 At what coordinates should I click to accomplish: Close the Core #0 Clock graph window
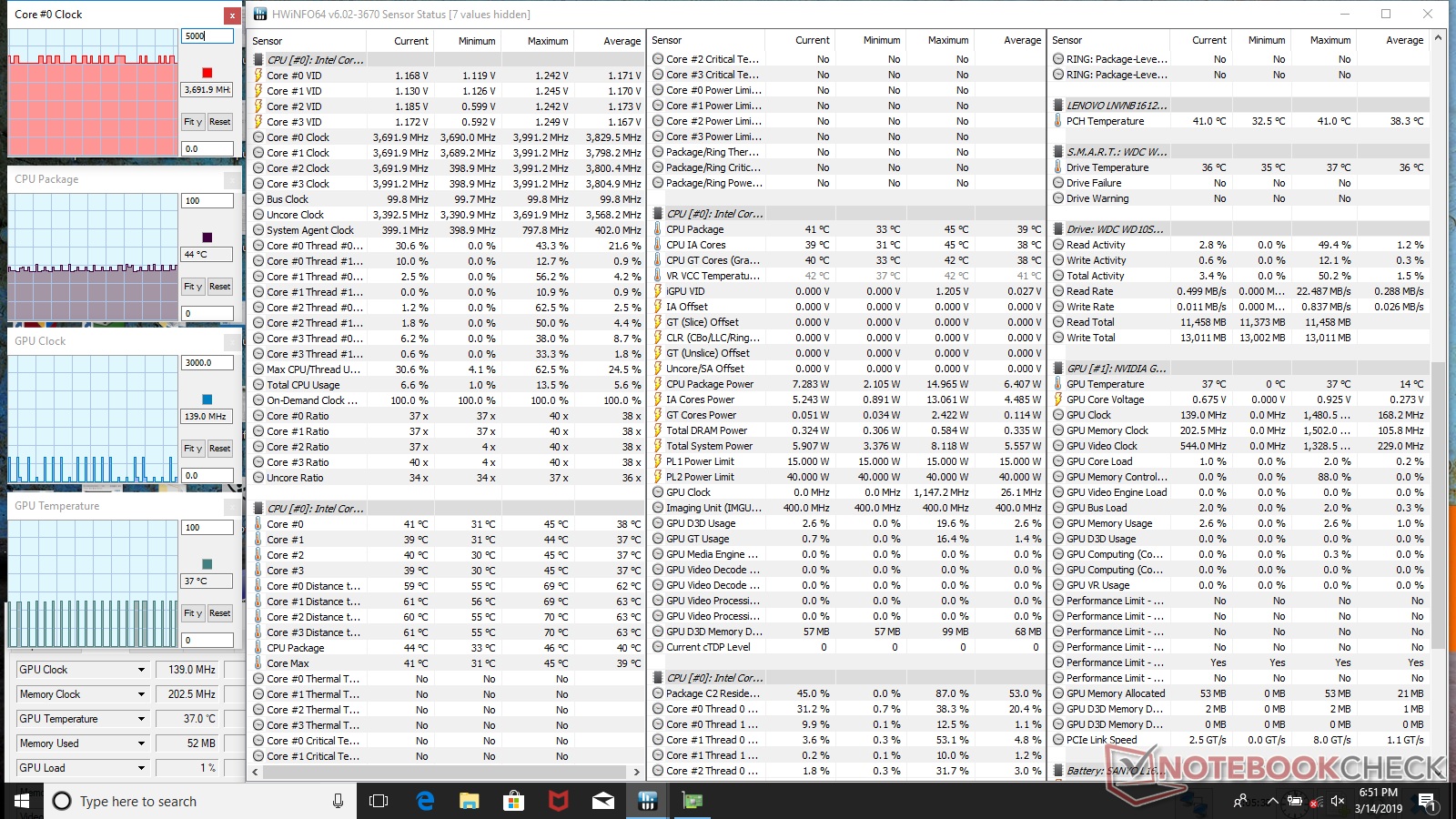pos(233,15)
